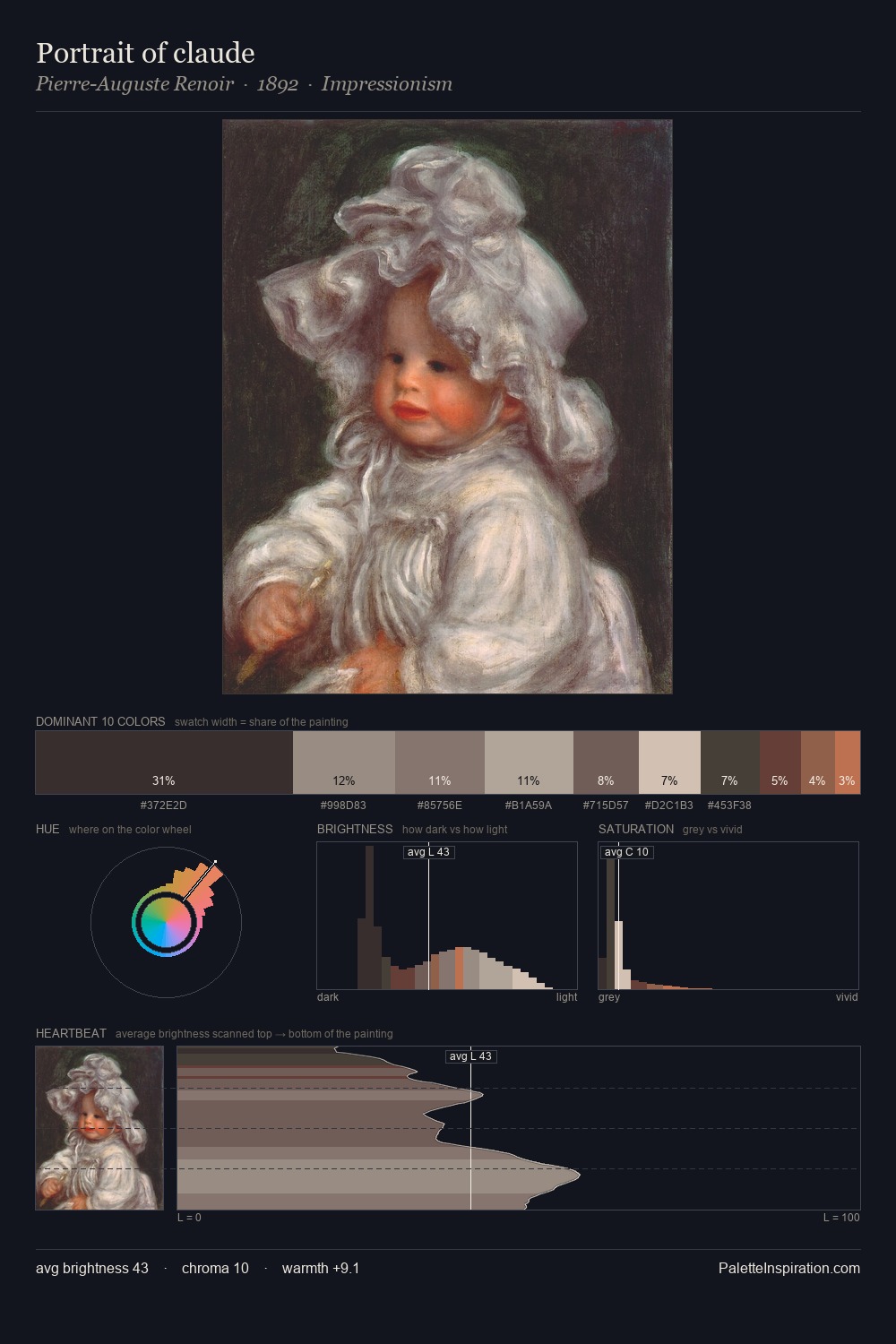This screenshot has height=1344, width=896.
Task: Click the brightness profile peak in Heartbeat chart
Action: [578, 1173]
